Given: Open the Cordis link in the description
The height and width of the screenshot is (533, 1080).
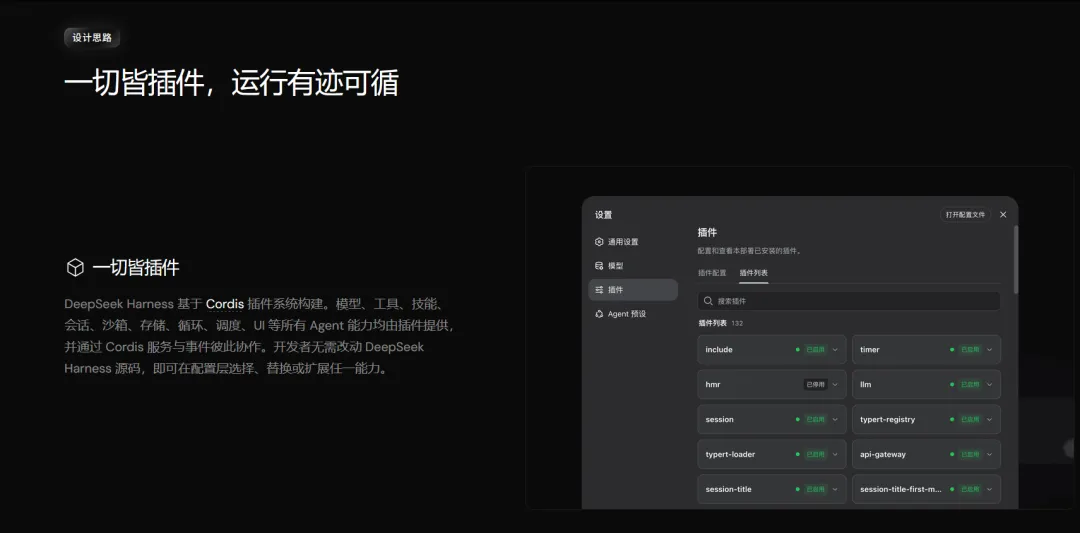Looking at the screenshot, I should click(225, 304).
